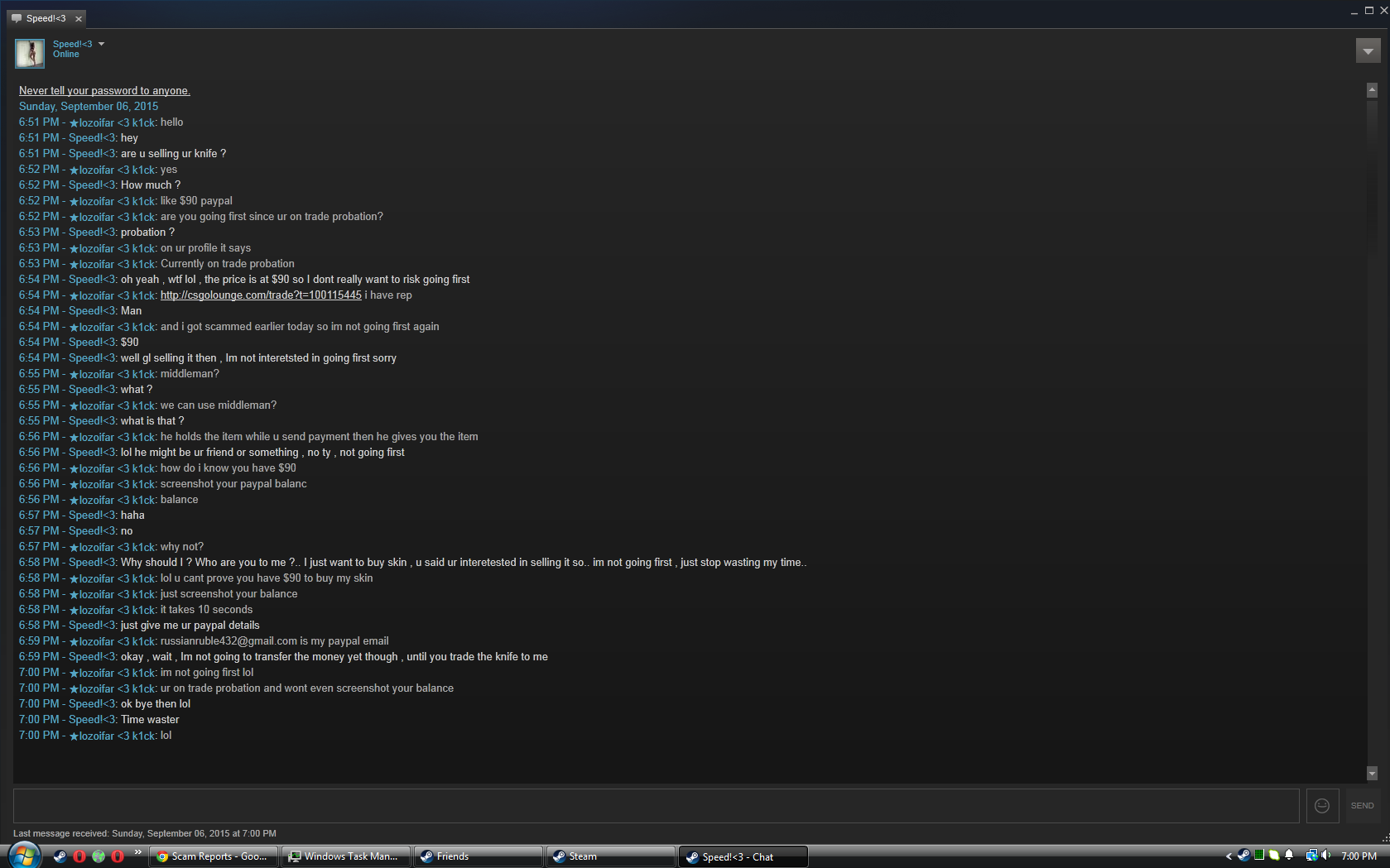The width and height of the screenshot is (1390, 868).
Task: Click the chat scrollbar down arrow
Action: (1372, 774)
